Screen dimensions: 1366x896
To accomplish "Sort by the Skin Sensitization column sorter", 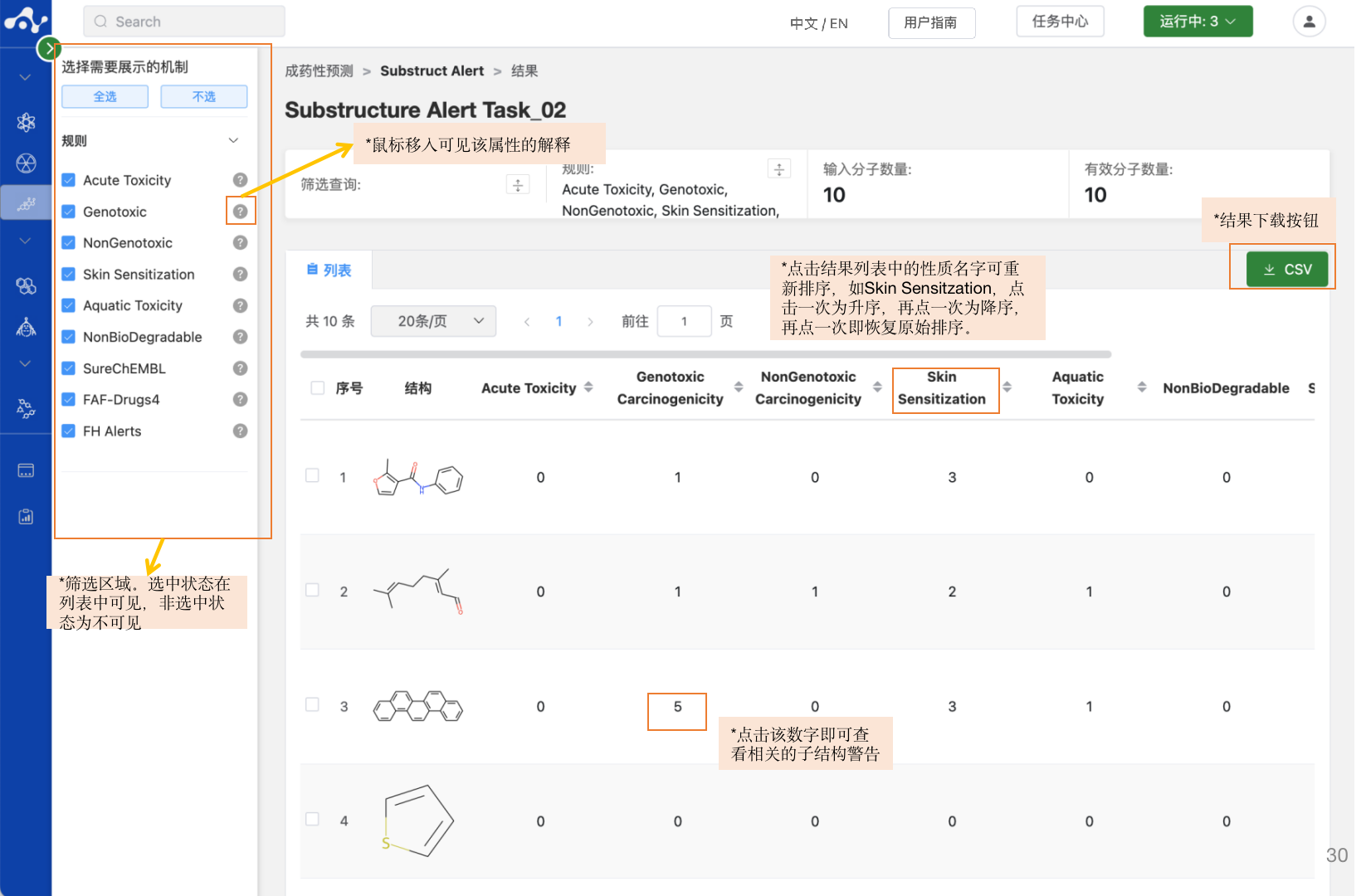I will coord(1007,387).
